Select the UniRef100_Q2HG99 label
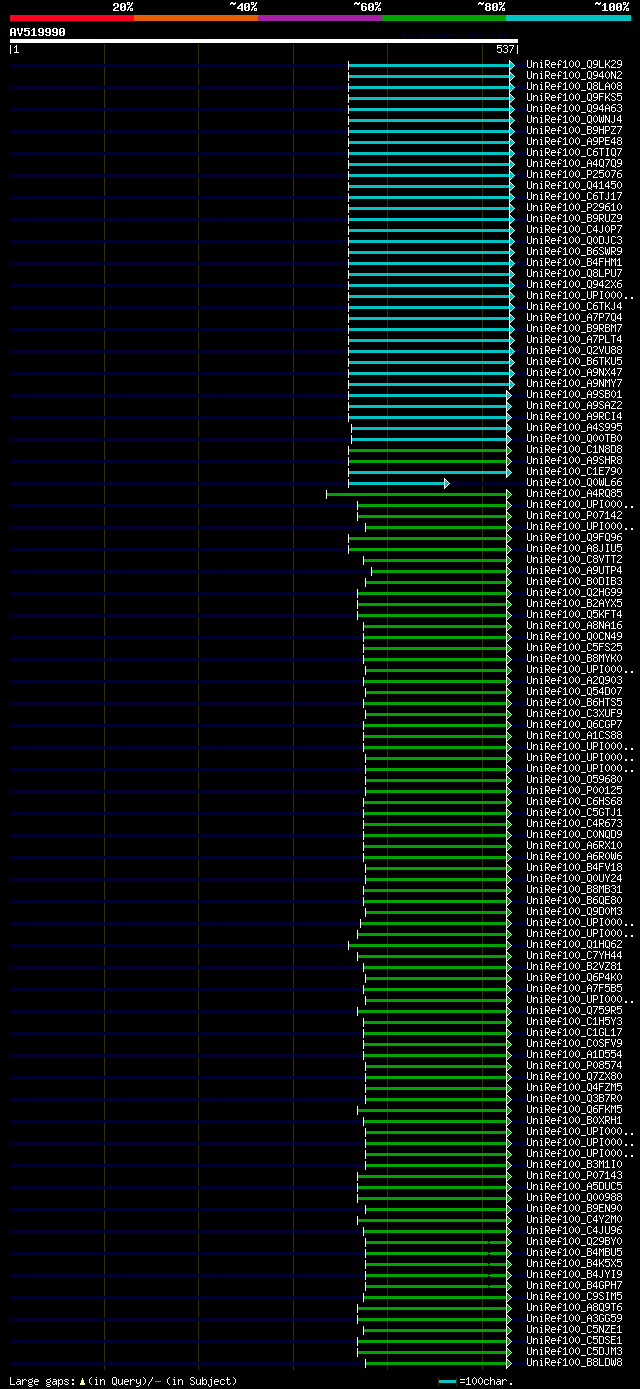The width and height of the screenshot is (640, 1389). [574, 592]
